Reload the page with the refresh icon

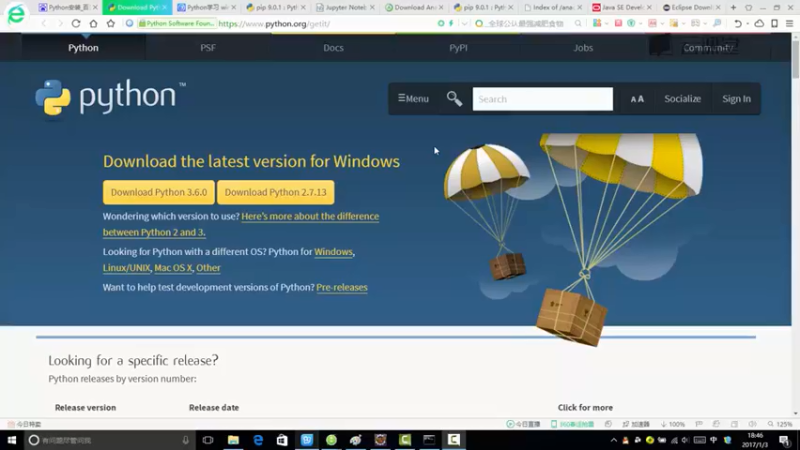click(76, 23)
